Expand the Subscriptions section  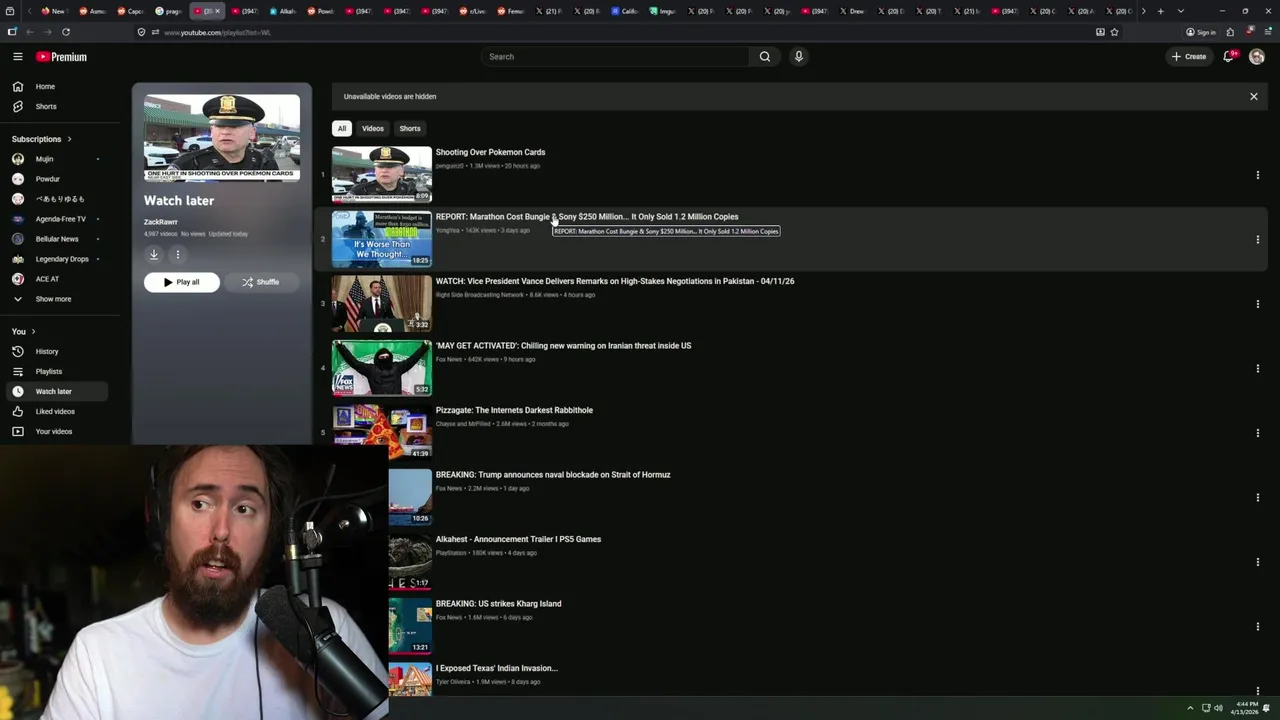41,139
